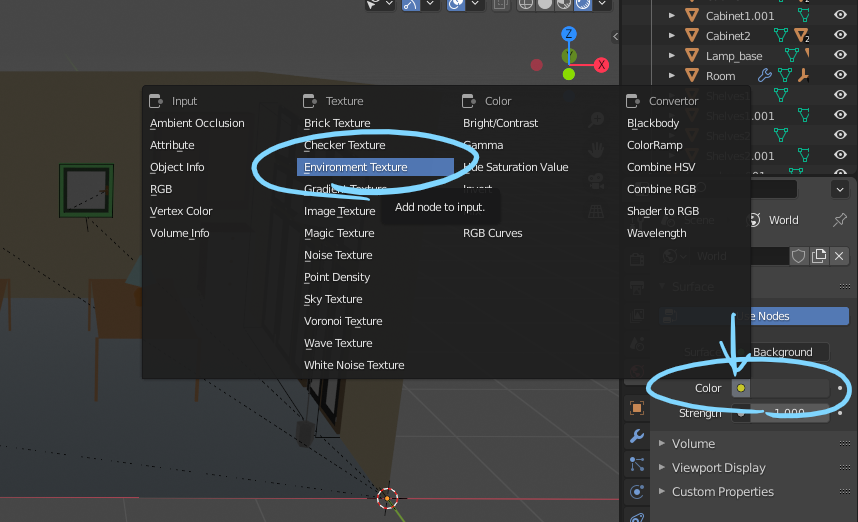Image resolution: width=858 pixels, height=522 pixels.
Task: Click the Cabinet1.001 orange object icon
Action: click(692, 15)
